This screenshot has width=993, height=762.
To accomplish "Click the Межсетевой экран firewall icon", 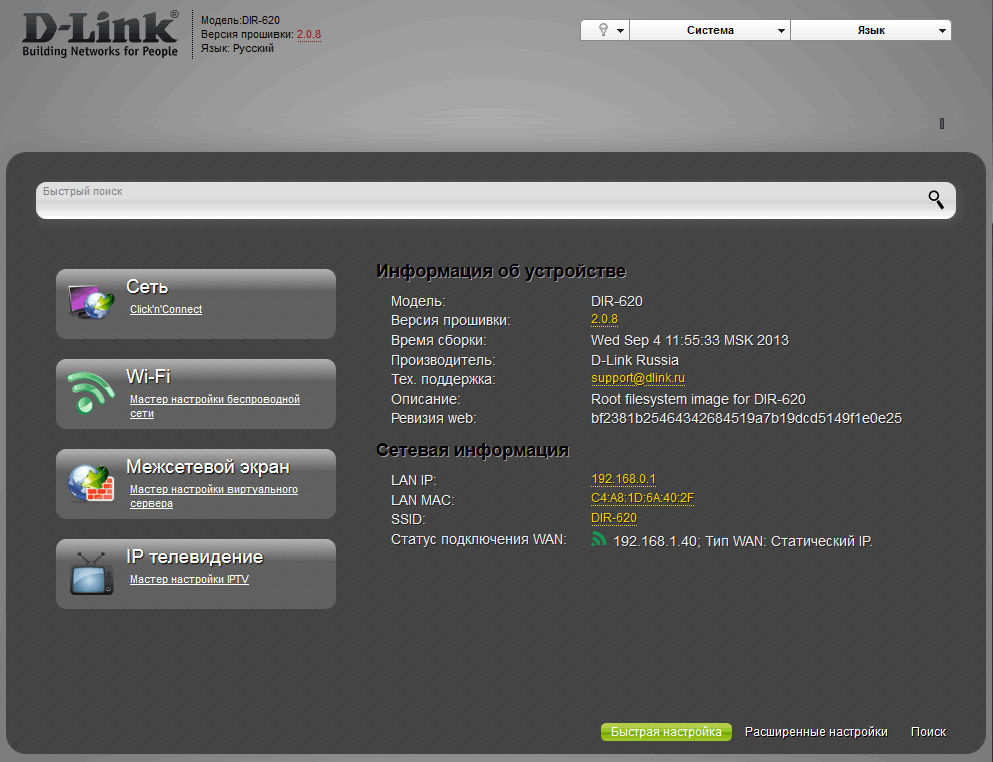I will pos(91,483).
